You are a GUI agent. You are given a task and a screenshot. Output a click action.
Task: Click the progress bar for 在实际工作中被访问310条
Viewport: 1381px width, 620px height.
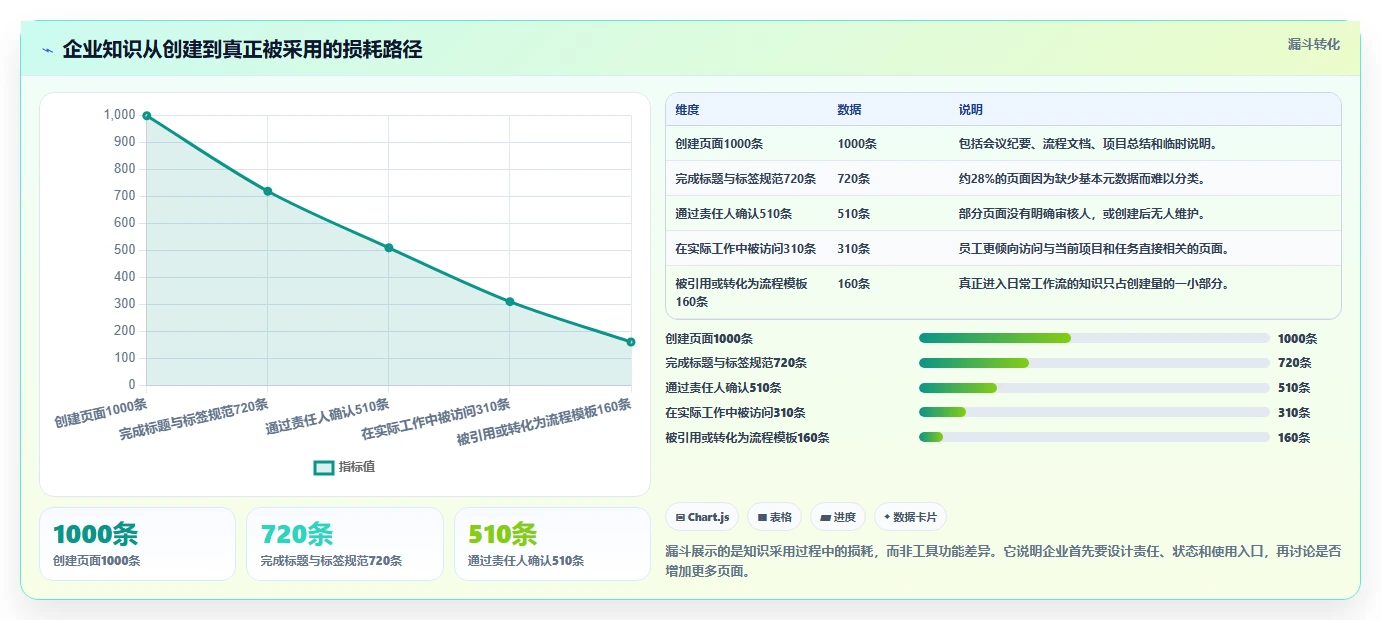pos(1094,412)
